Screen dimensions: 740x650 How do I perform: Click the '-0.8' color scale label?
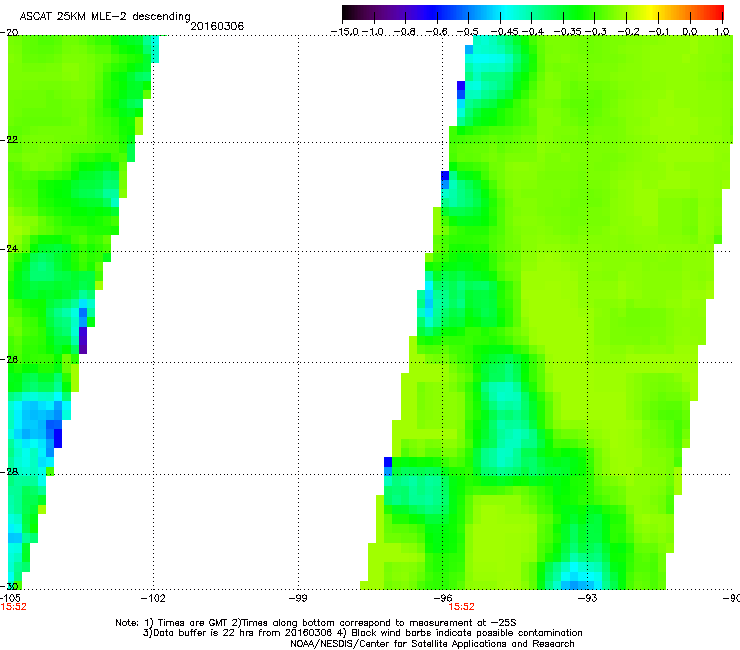(x=404, y=32)
